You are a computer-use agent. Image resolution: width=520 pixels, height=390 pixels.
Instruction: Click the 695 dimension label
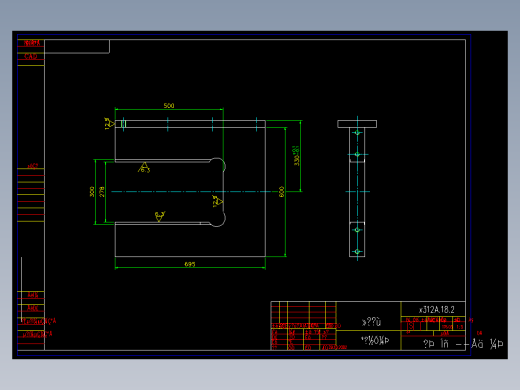(x=190, y=264)
